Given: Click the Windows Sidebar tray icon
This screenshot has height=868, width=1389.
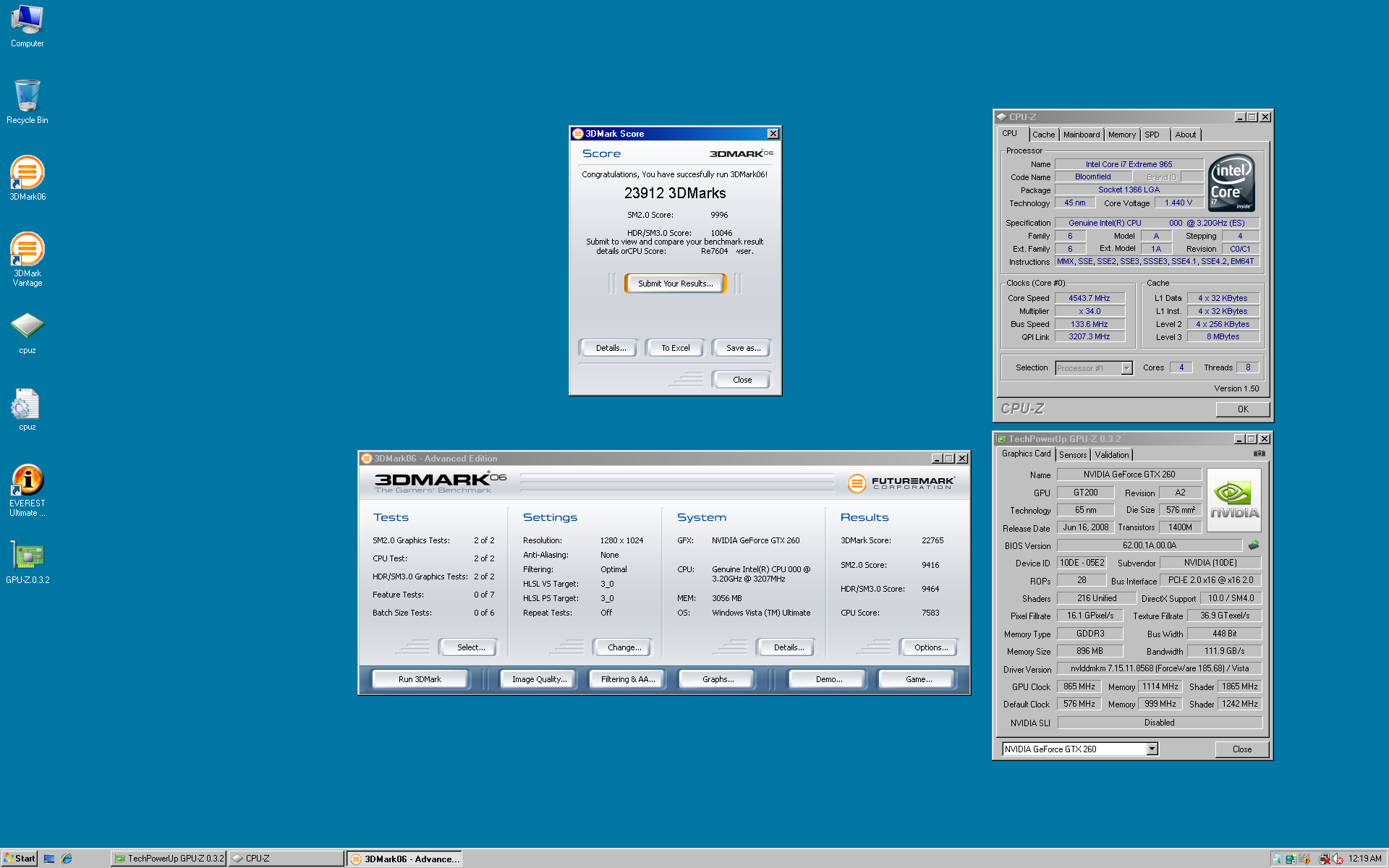Looking at the screenshot, I should pos(1291,859).
